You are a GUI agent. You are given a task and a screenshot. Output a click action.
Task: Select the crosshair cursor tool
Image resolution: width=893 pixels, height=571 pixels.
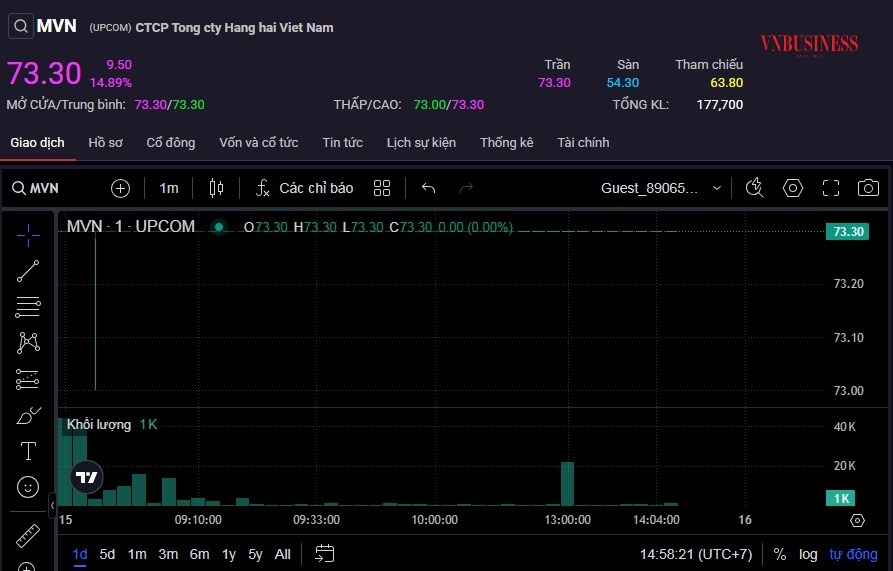point(28,235)
